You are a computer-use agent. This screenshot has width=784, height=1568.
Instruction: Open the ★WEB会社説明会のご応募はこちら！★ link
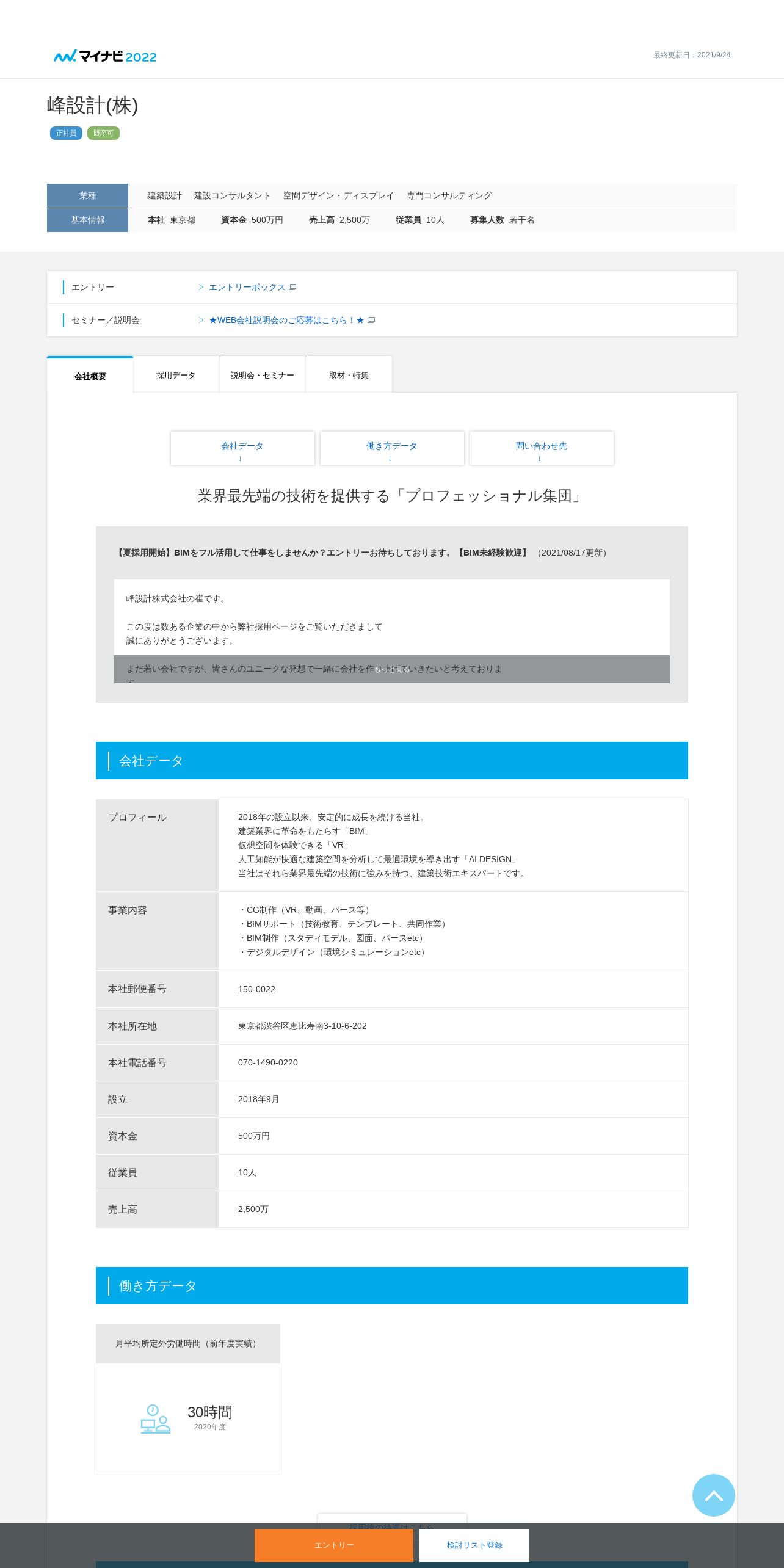[286, 320]
